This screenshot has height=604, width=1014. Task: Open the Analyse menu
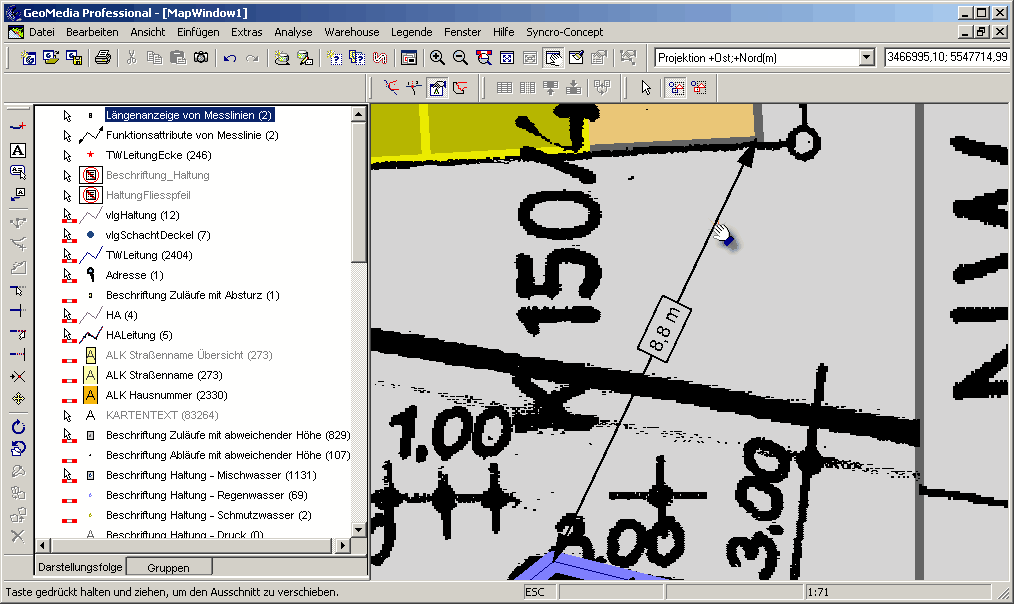click(x=293, y=32)
